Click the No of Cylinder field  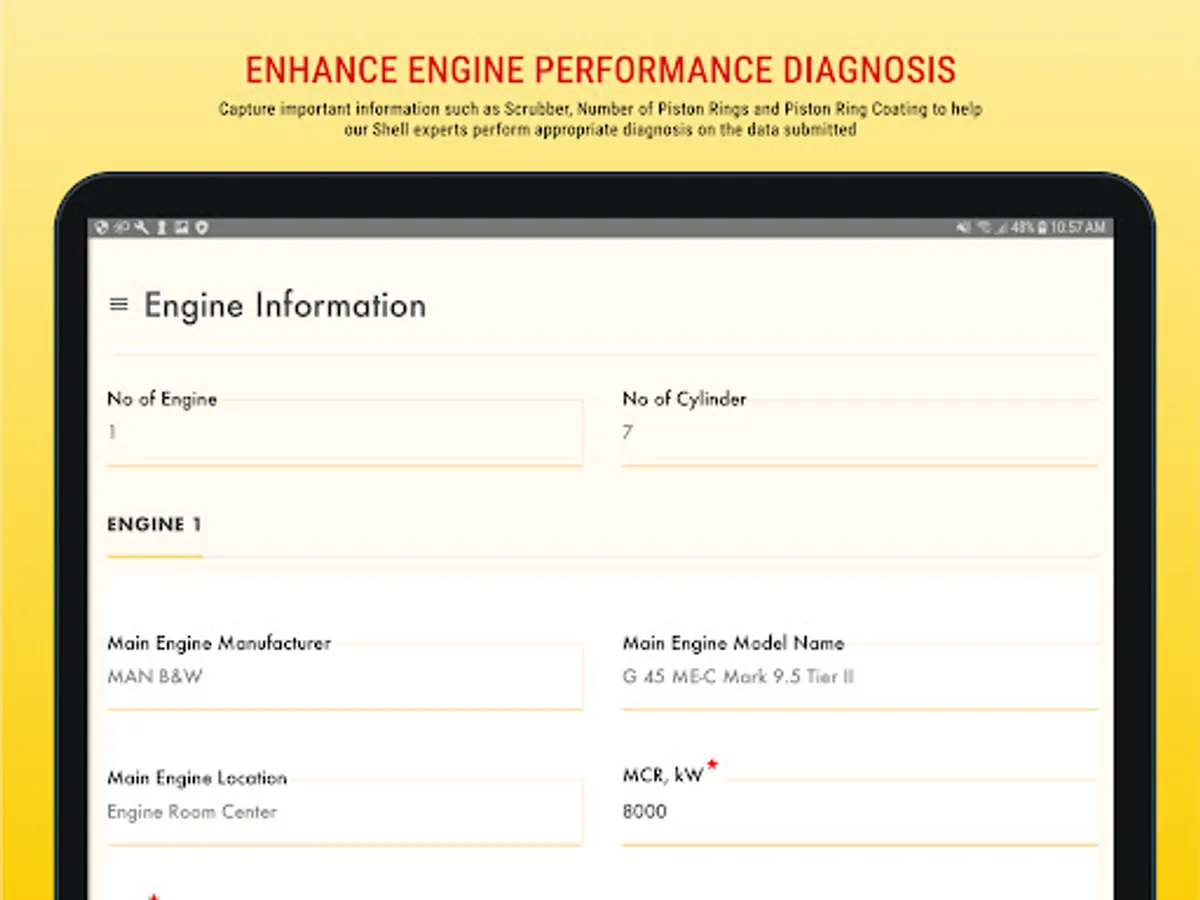[860, 433]
